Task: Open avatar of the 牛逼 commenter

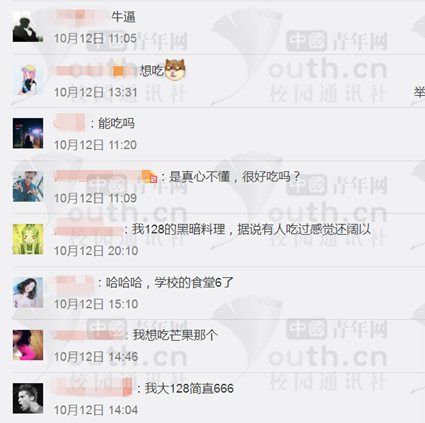Action: [28, 27]
